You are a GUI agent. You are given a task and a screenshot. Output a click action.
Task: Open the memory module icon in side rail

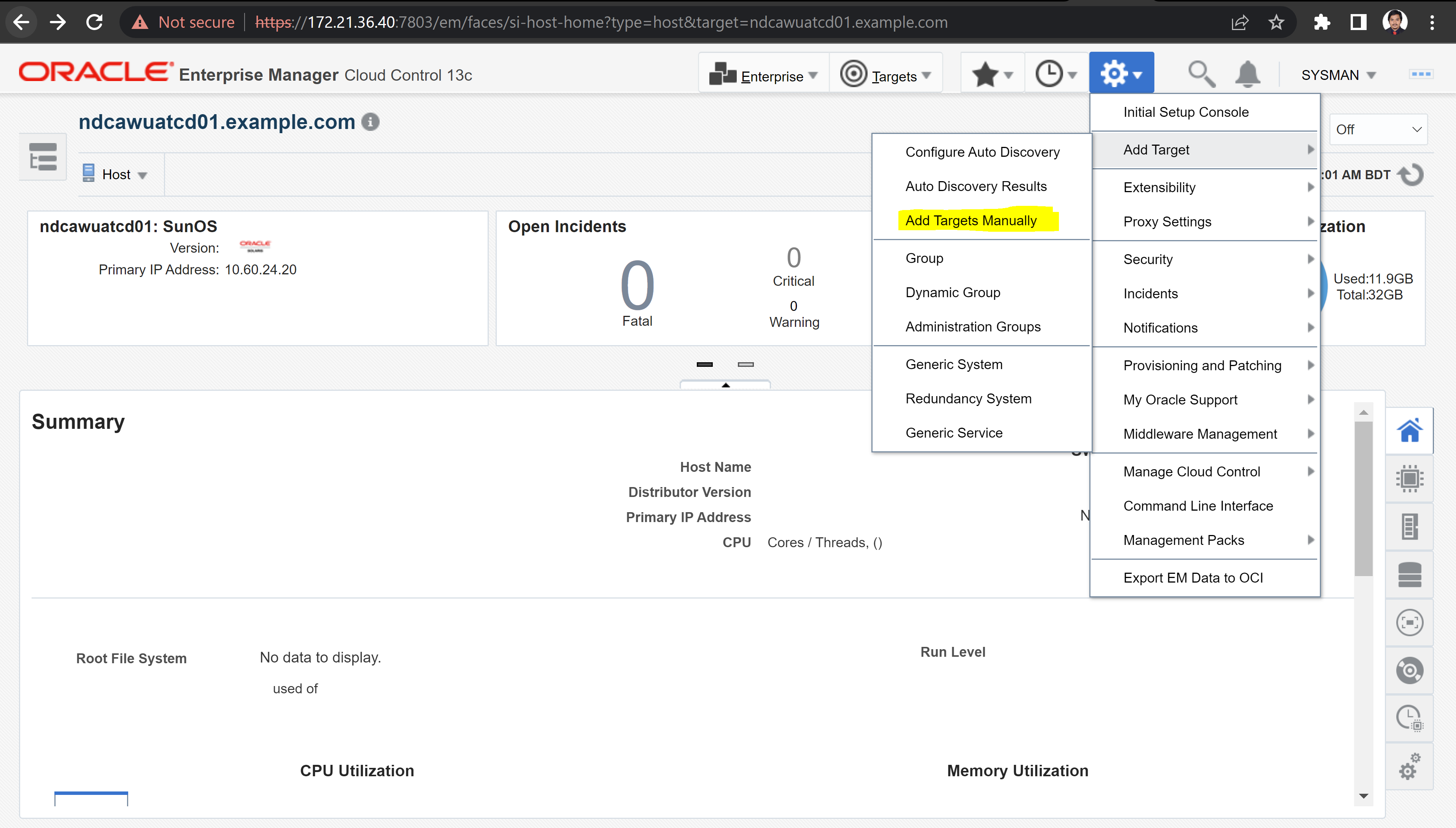point(1409,527)
